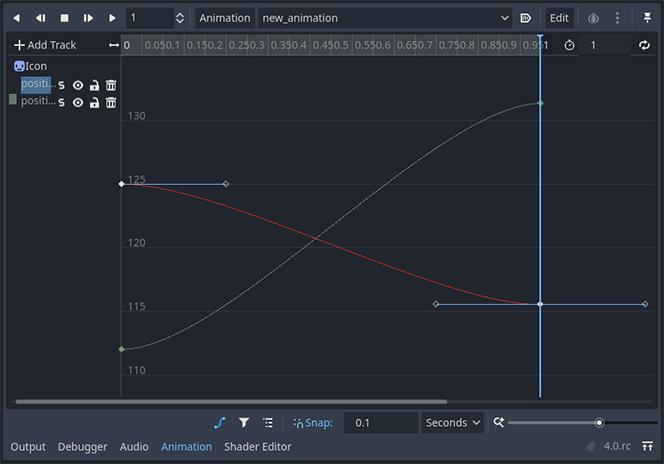
Task: Open the three-dot animation tools menu
Action: click(x=618, y=18)
